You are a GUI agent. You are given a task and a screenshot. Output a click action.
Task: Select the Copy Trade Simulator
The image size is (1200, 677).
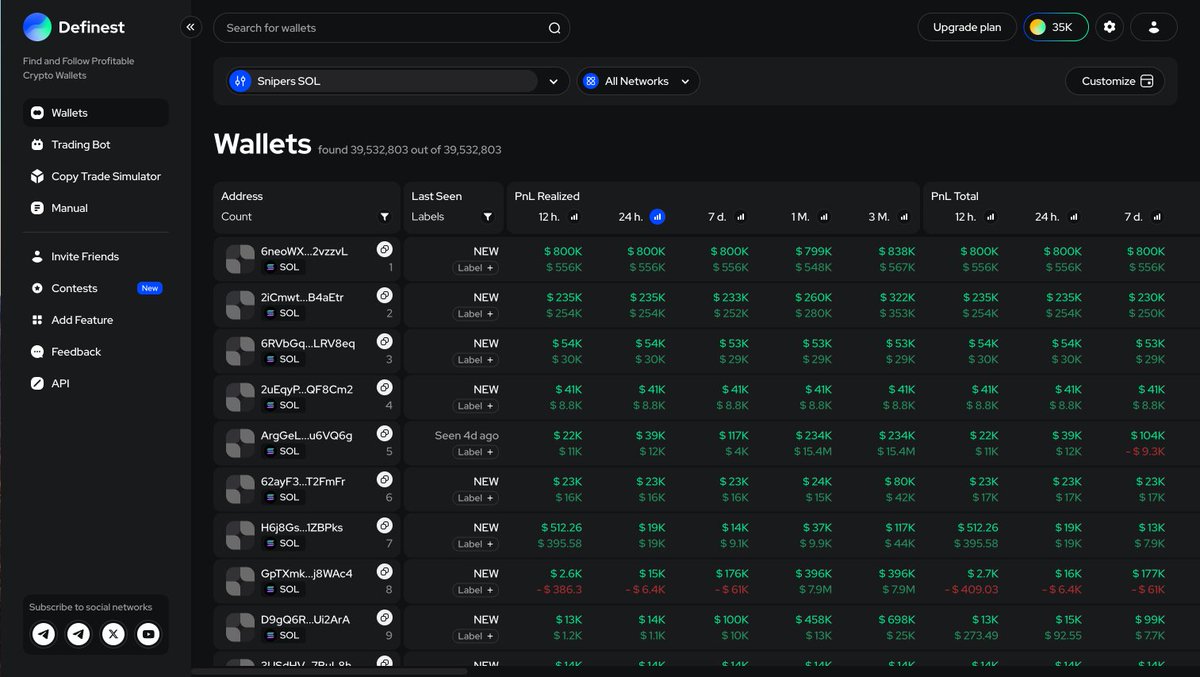(x=105, y=176)
